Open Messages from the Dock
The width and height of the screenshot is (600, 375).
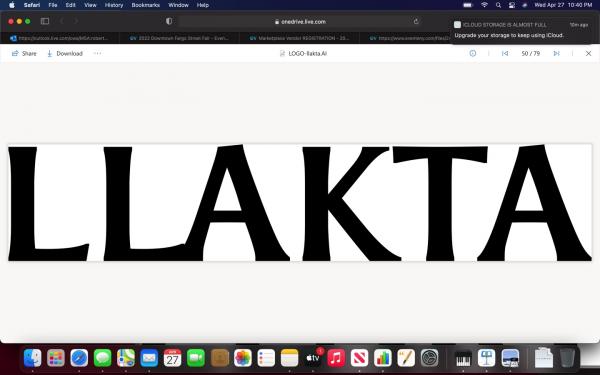point(103,359)
